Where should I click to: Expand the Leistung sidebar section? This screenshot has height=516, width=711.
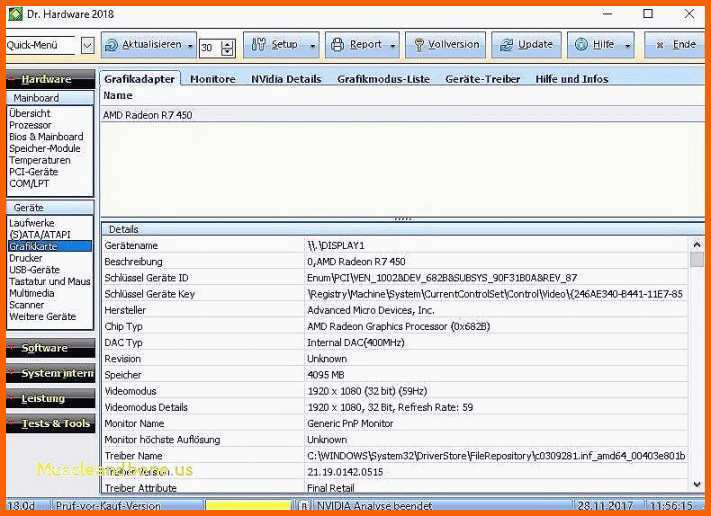tap(50, 399)
